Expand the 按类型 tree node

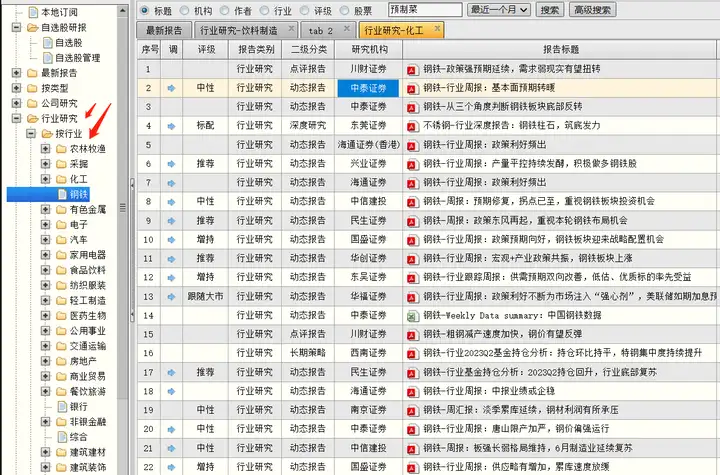coord(17,88)
